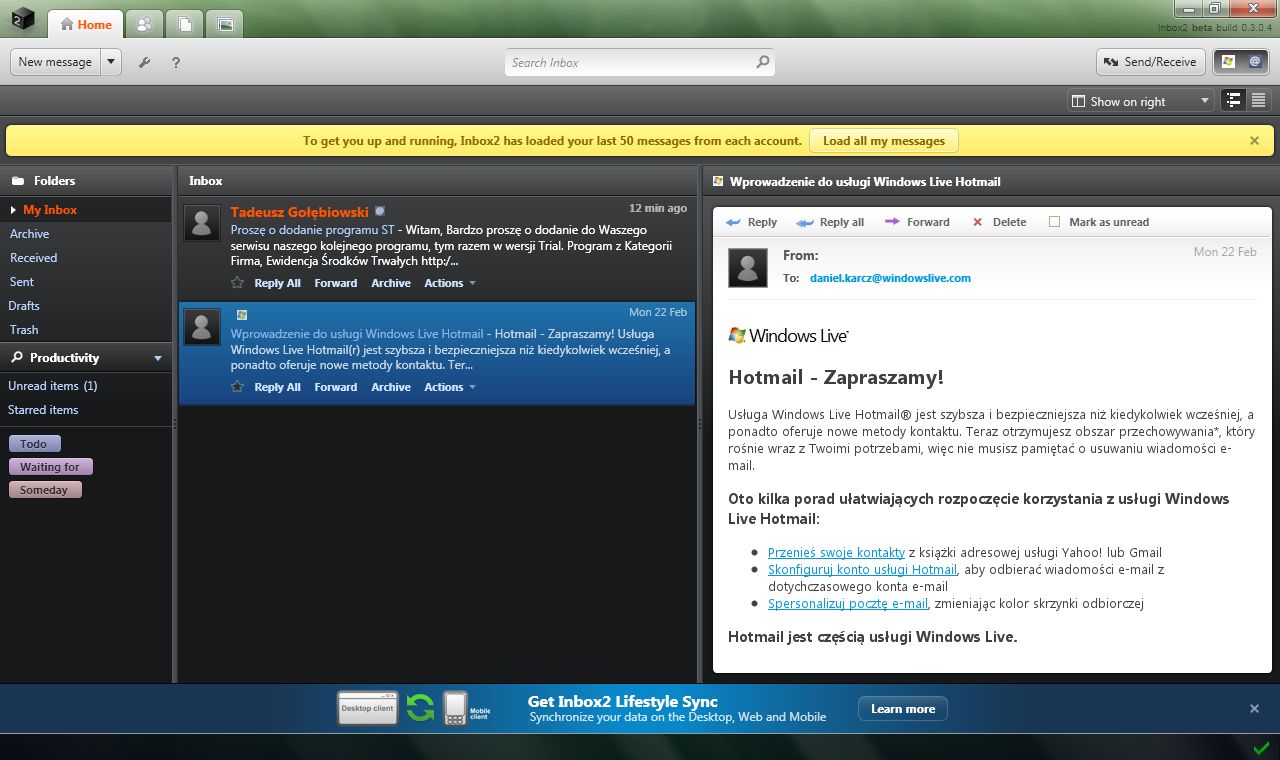
Task: Click the settings wrench icon
Action: click(x=144, y=62)
